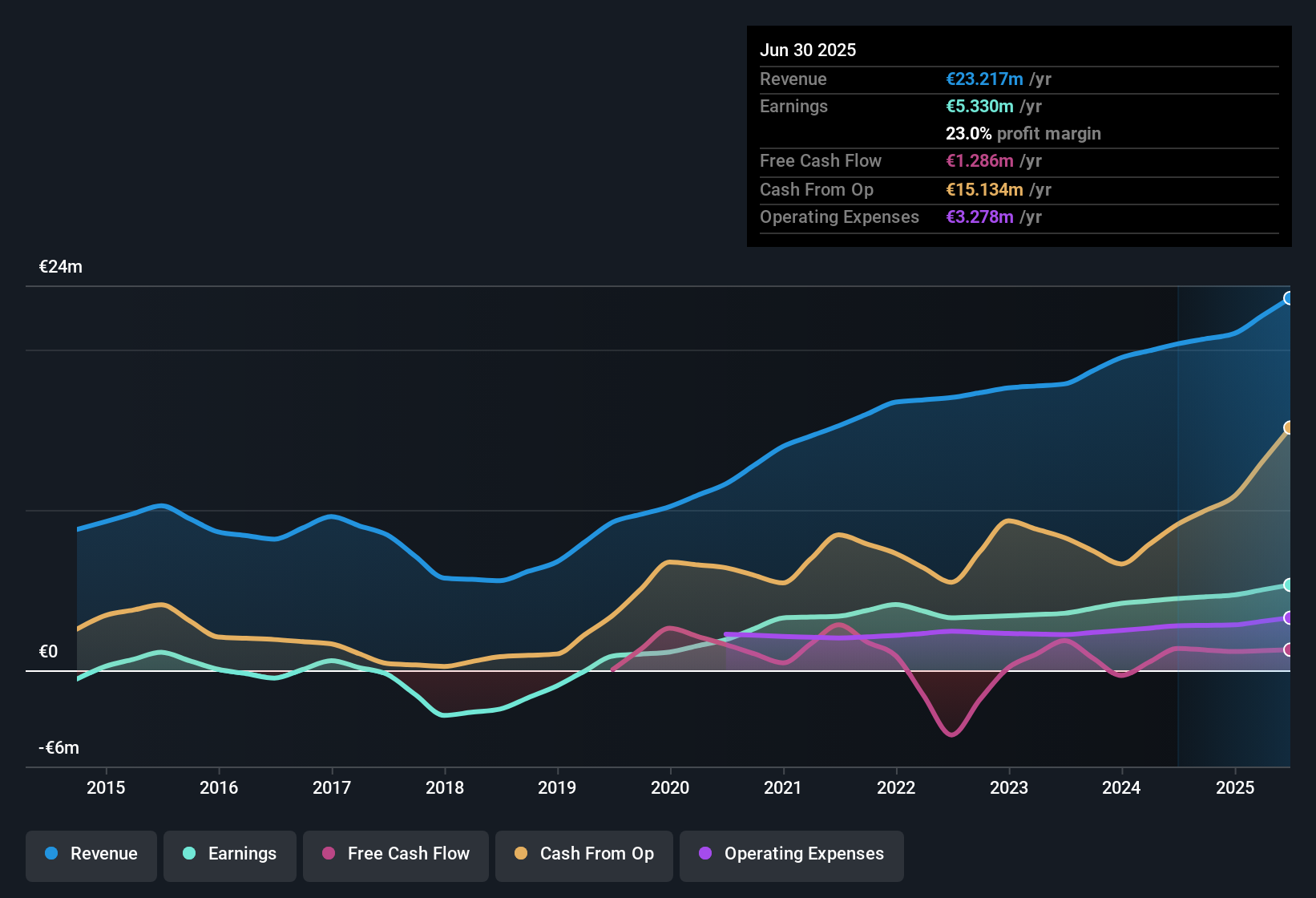1316x898 pixels.
Task: Select the blue Revenue endpoint marker on chart
Action: 1289,298
